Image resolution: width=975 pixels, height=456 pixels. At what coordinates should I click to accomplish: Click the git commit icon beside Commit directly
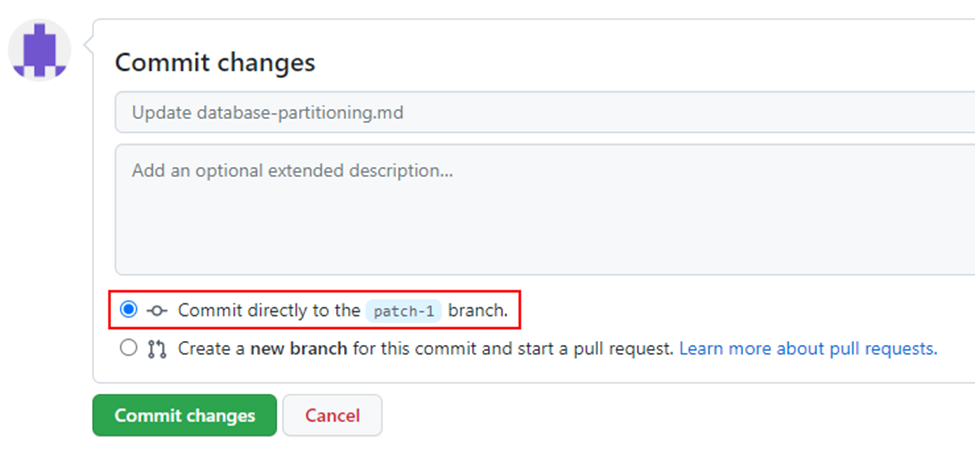(x=156, y=310)
